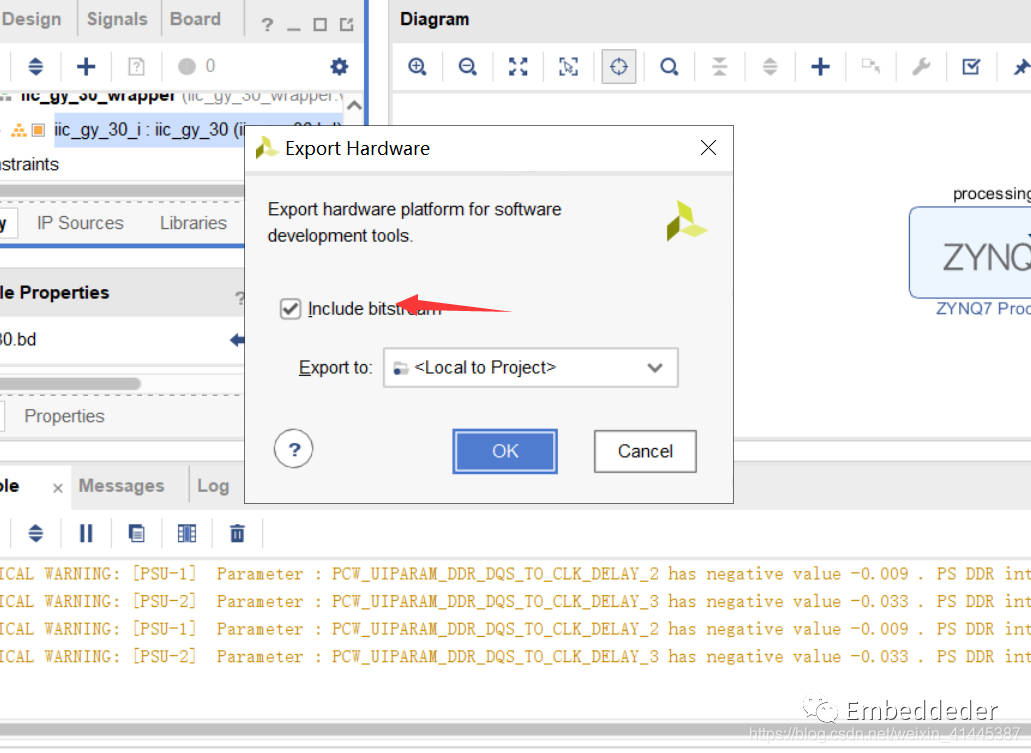Switch to the IP Sources tab

coord(80,223)
